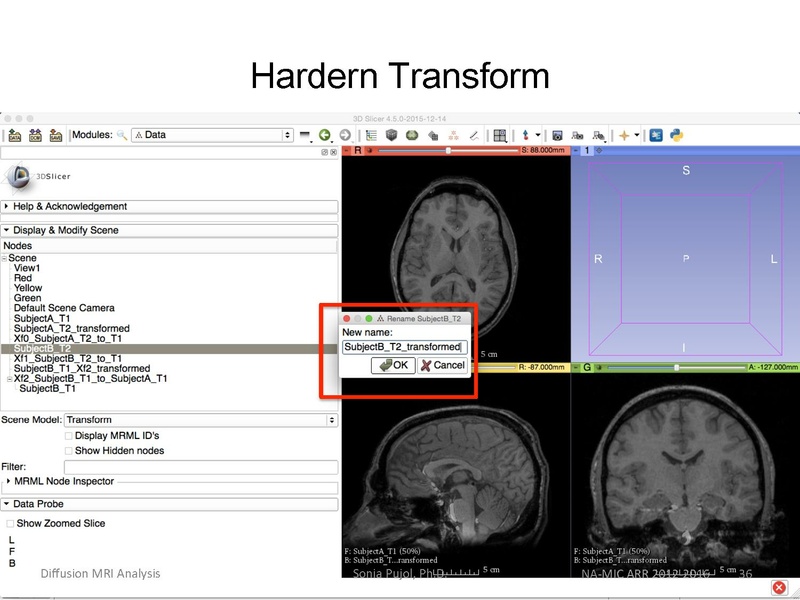Toggle the Show Zoomed Slice checkbox
Screen dimensions: 800x600
[x=10, y=524]
